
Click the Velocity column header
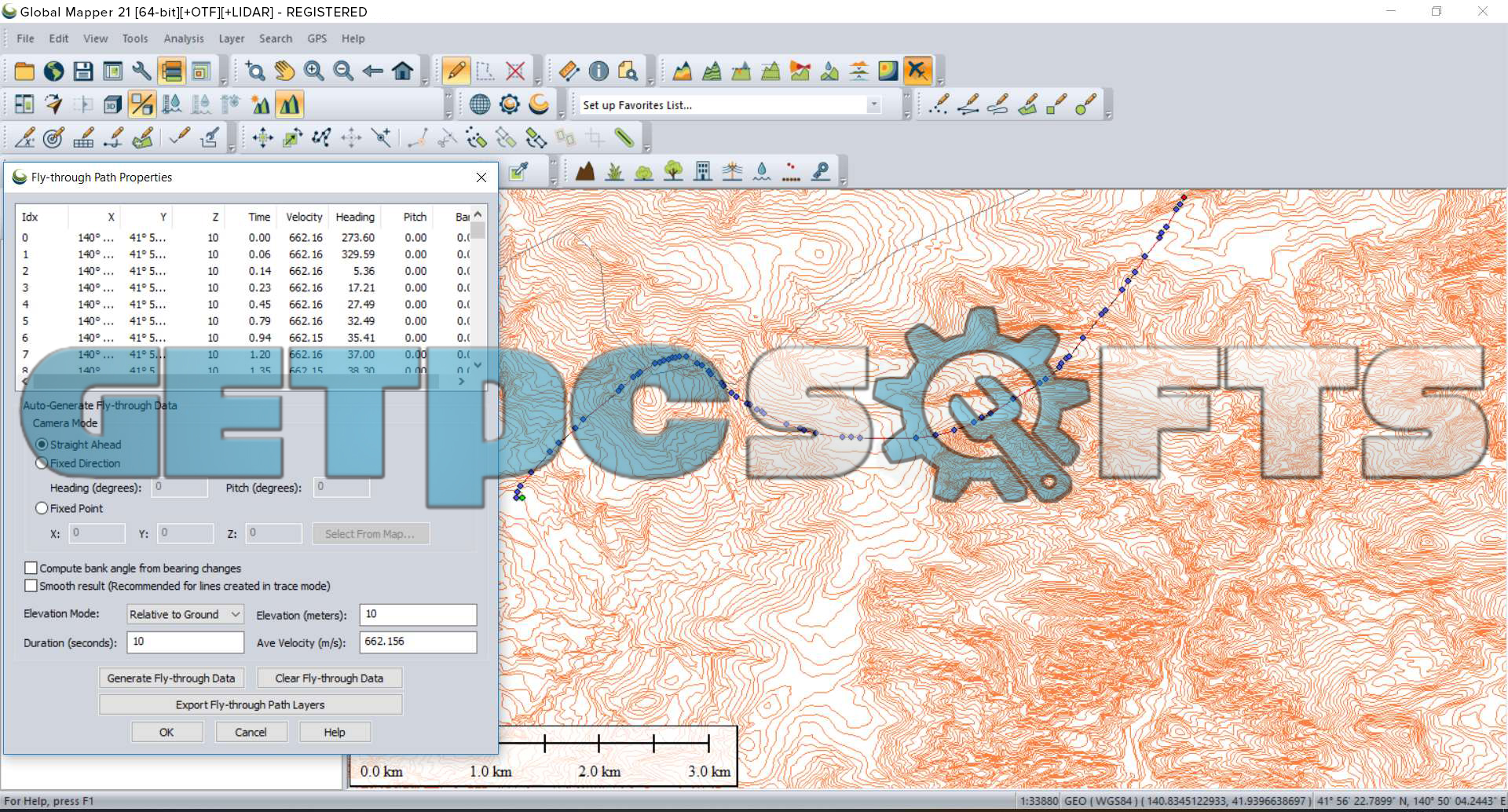tap(304, 217)
